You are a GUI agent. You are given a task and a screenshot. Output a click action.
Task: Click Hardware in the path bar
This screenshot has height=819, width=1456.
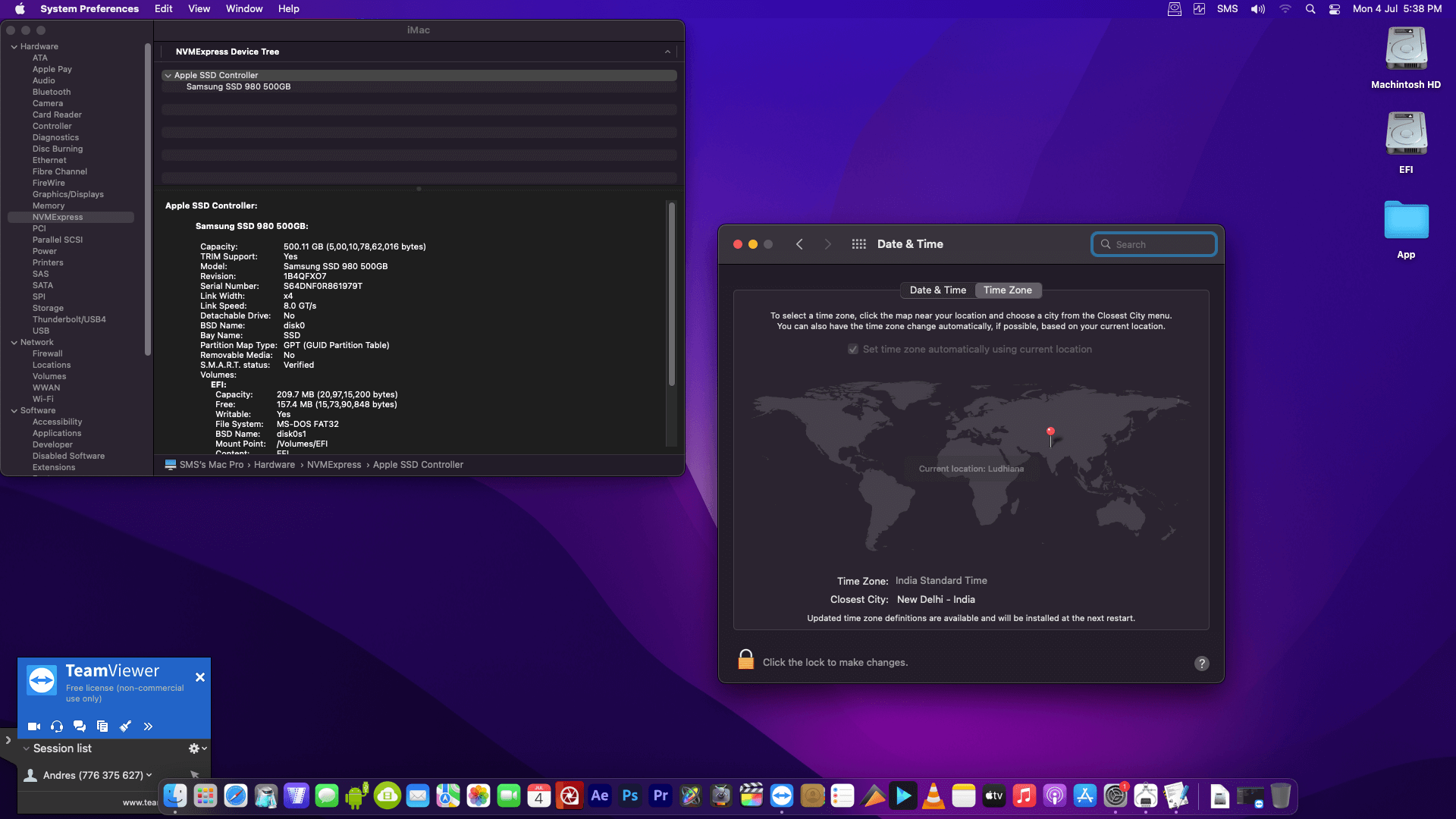tap(275, 465)
